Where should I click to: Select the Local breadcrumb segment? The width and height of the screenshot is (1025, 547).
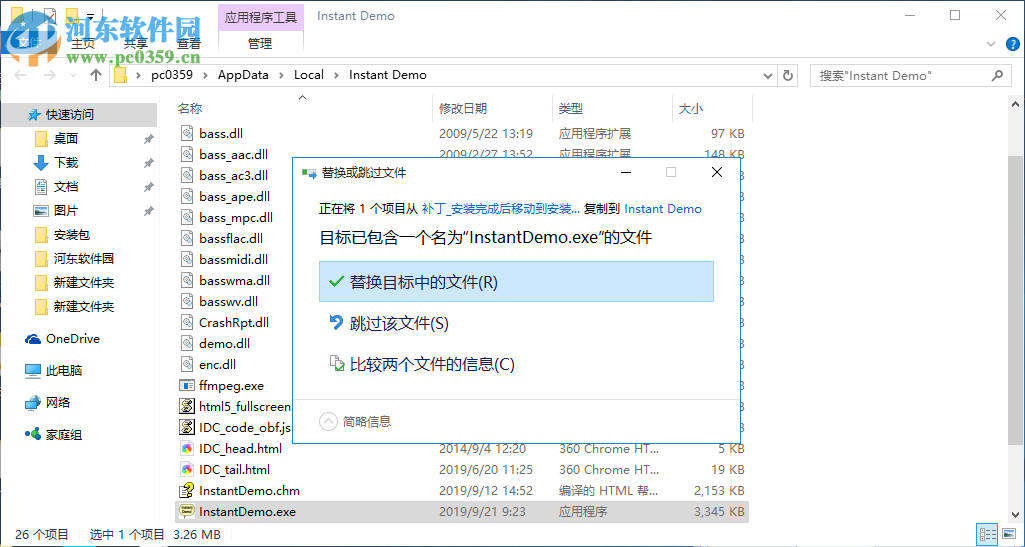[309, 75]
